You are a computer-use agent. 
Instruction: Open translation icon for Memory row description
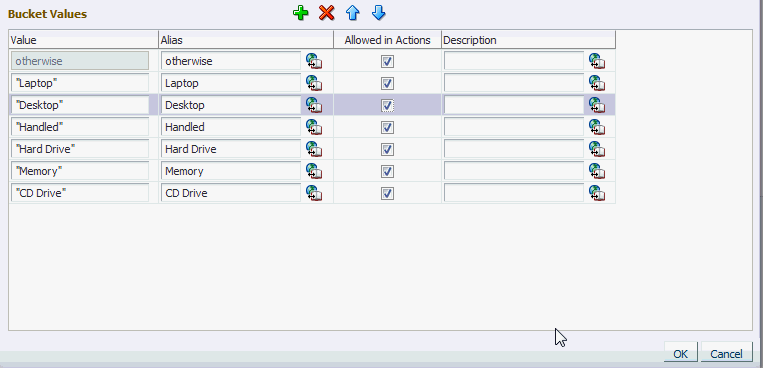click(597, 171)
